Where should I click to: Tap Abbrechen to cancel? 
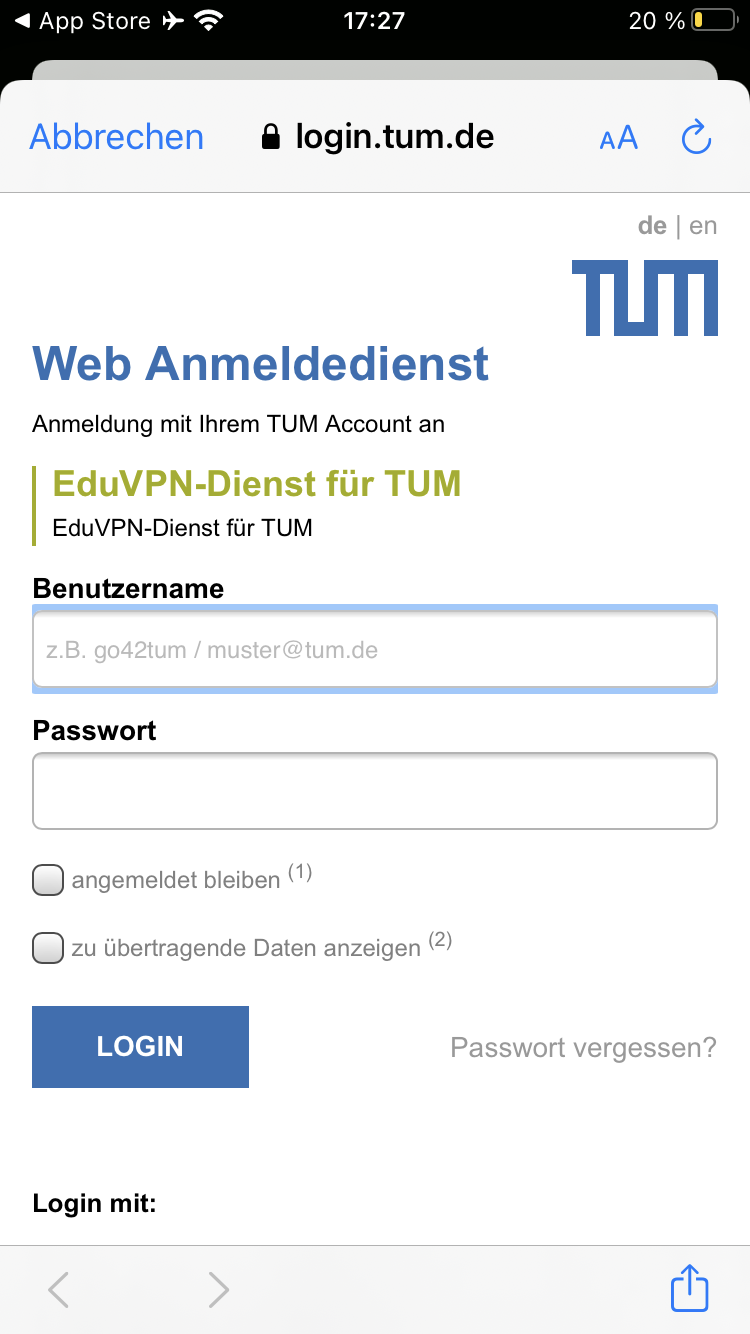click(117, 137)
